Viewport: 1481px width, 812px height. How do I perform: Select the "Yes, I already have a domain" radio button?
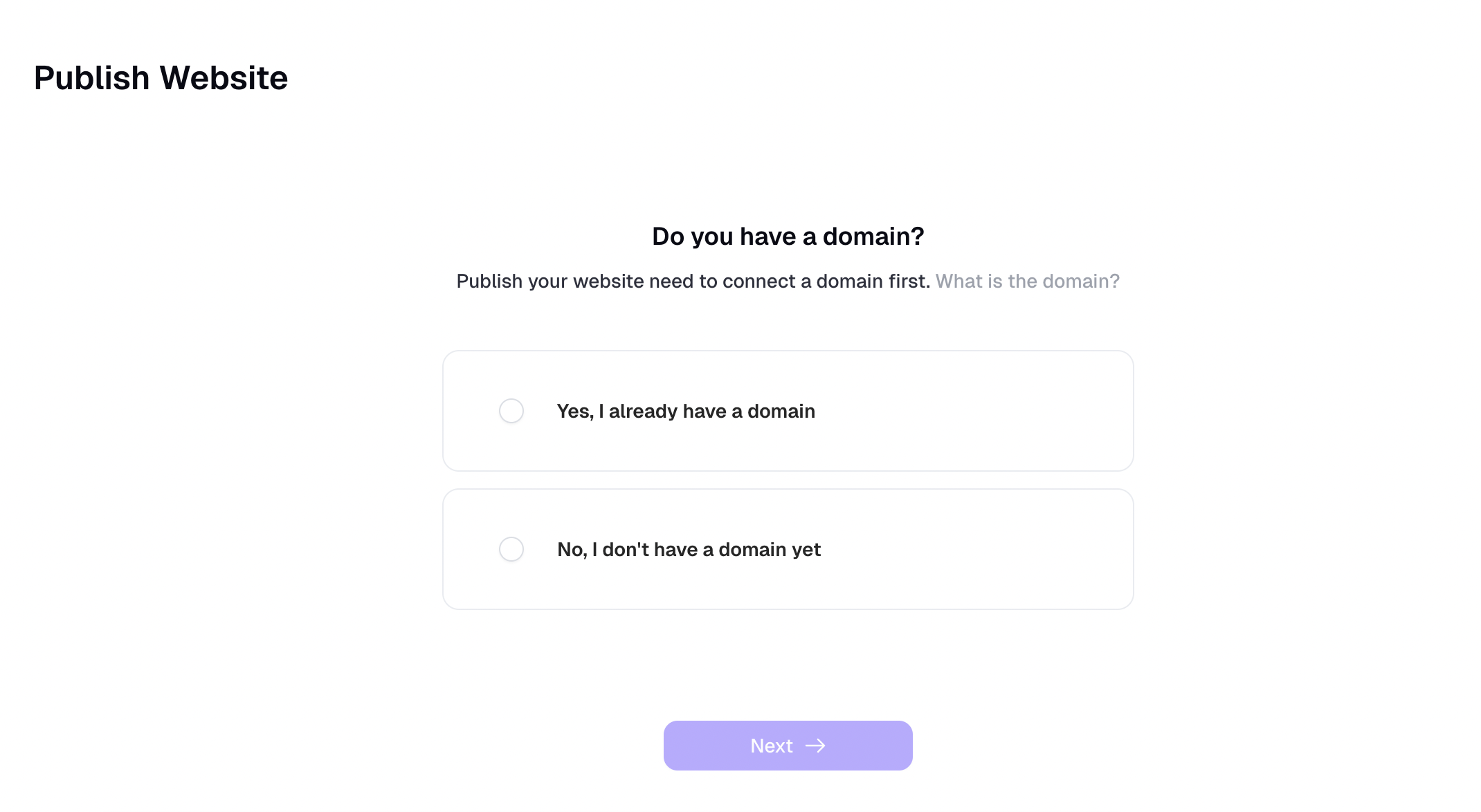point(511,411)
